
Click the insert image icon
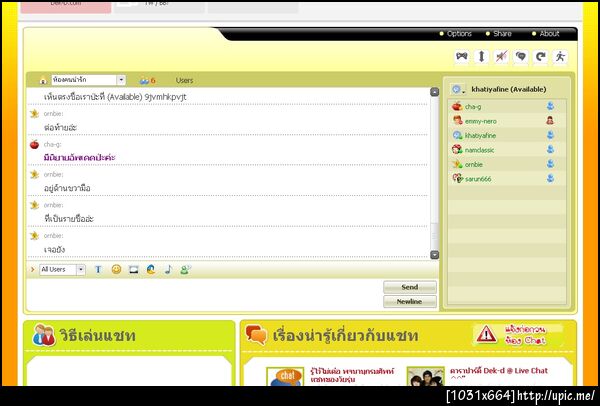pos(134,270)
